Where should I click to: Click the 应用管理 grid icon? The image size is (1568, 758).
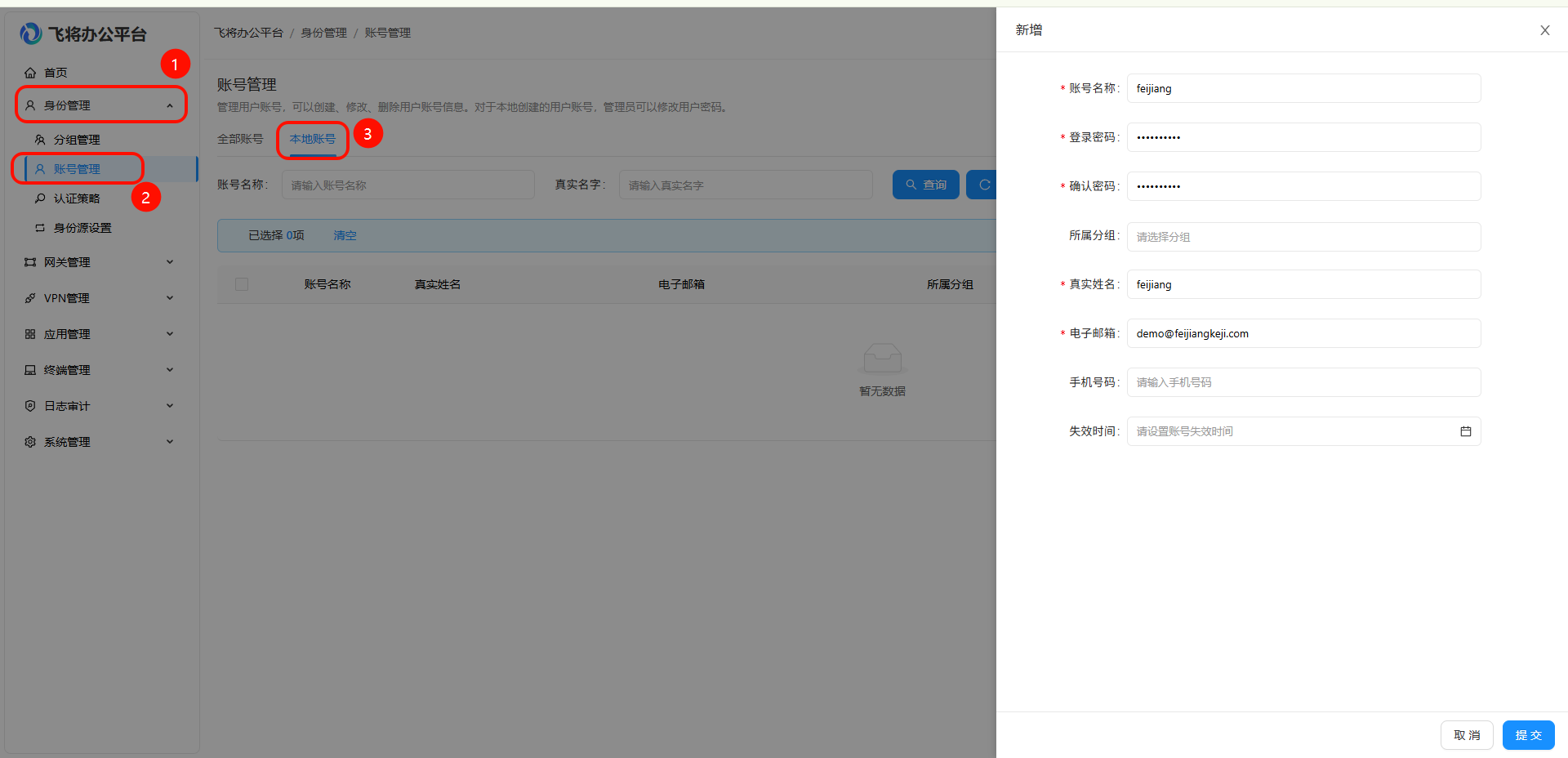pyautogui.click(x=30, y=334)
